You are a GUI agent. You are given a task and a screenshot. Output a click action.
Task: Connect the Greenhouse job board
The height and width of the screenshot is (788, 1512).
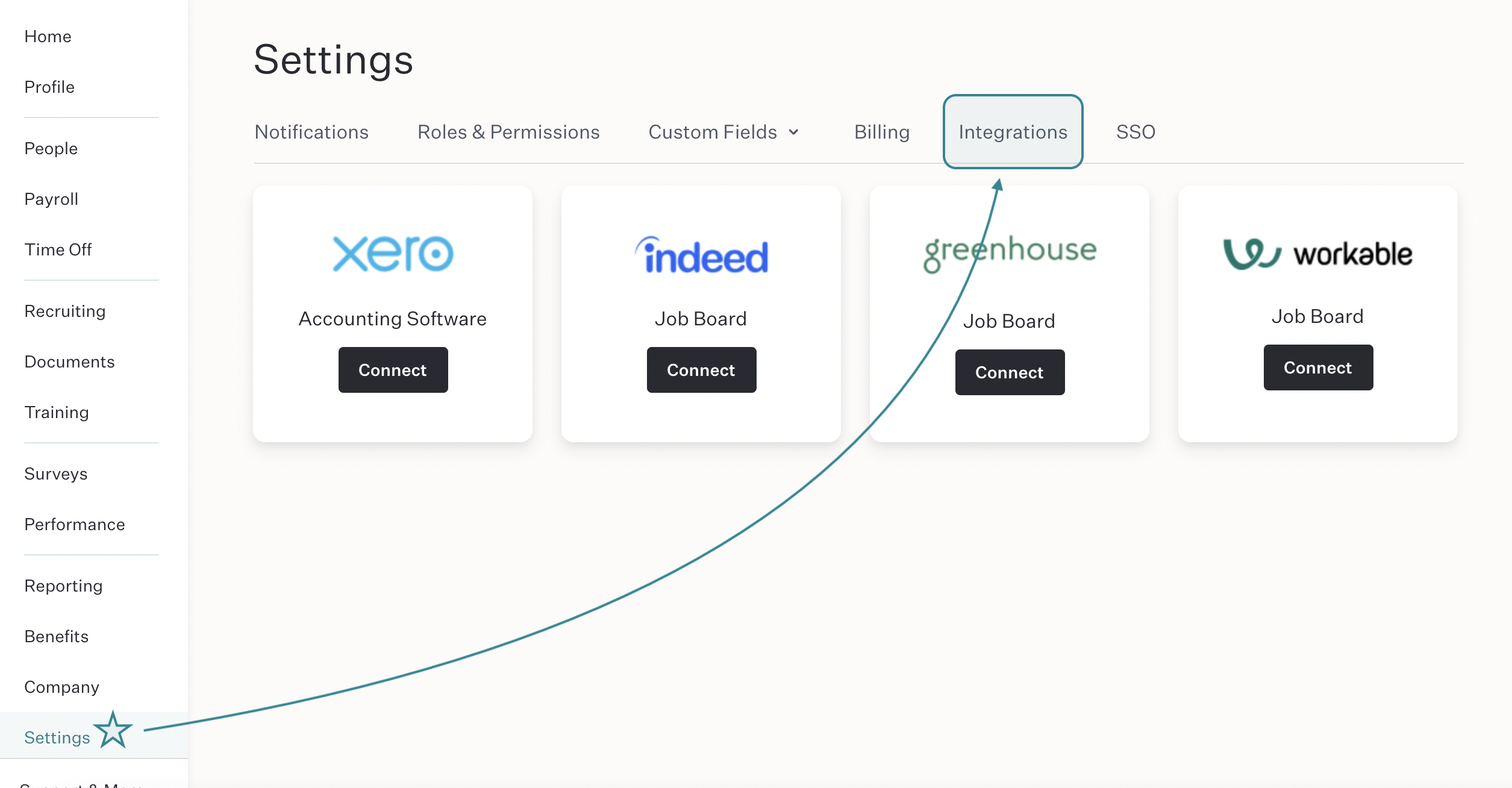pyautogui.click(x=1010, y=372)
